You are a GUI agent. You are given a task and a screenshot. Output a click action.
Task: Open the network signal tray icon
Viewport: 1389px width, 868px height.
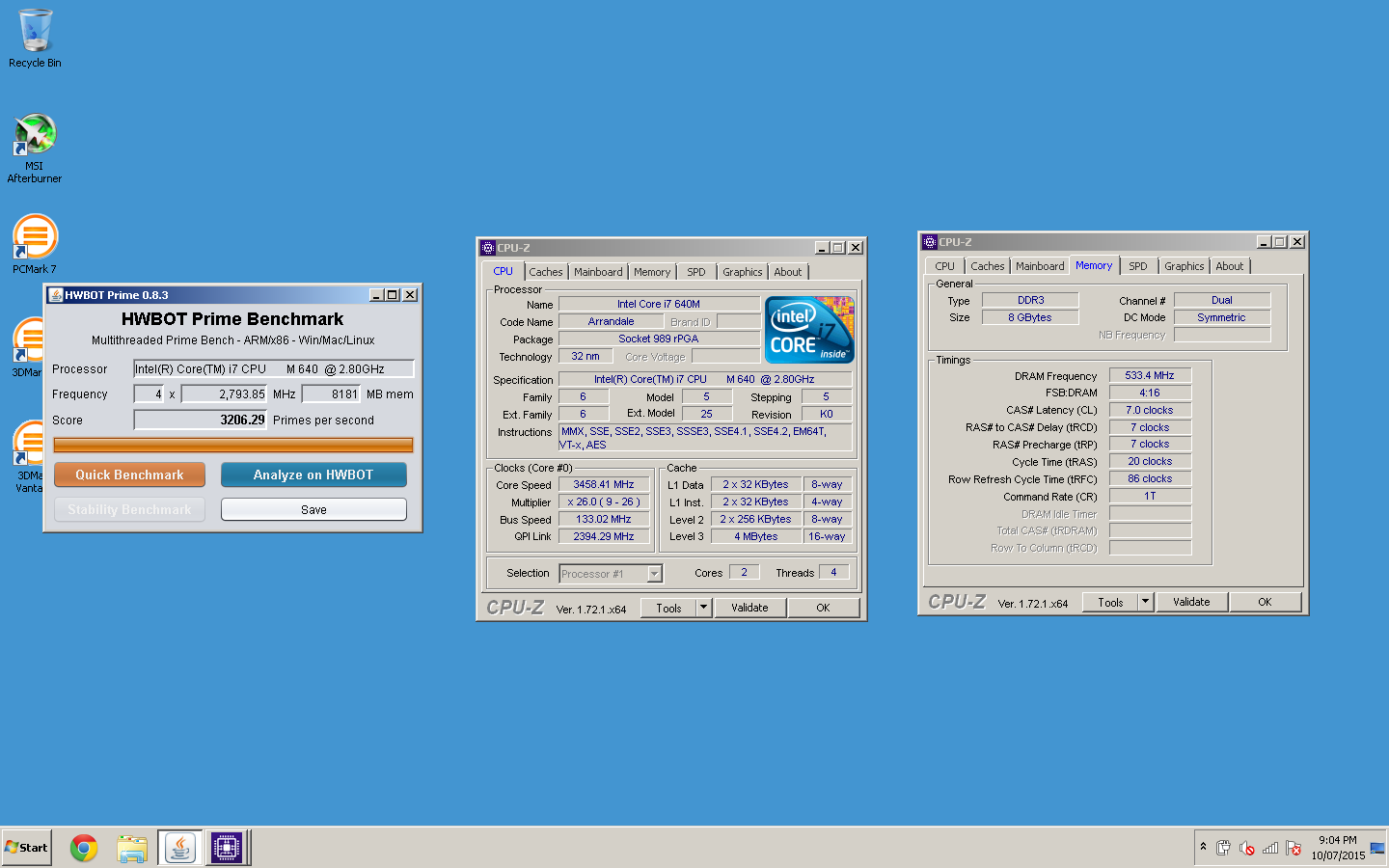tap(1269, 848)
